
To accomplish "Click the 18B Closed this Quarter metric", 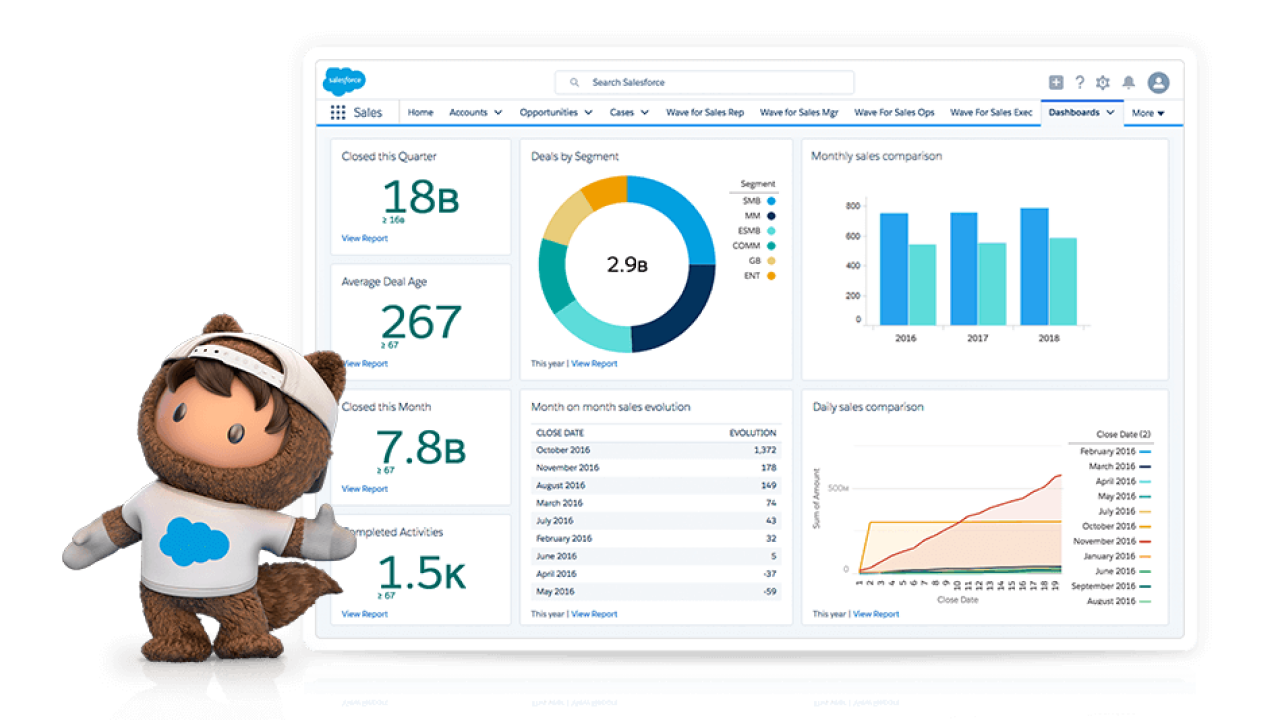I will 421,196.
